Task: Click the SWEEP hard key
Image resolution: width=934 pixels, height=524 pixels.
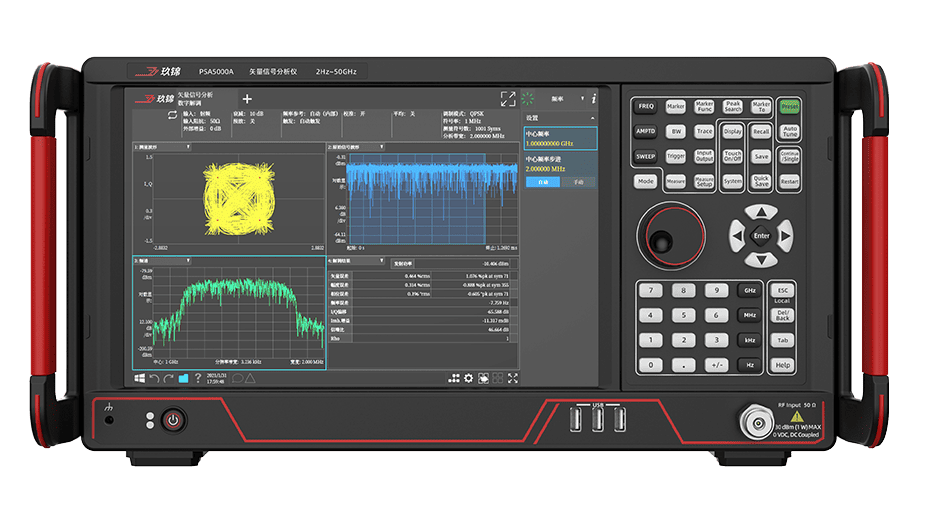Action: [645, 156]
